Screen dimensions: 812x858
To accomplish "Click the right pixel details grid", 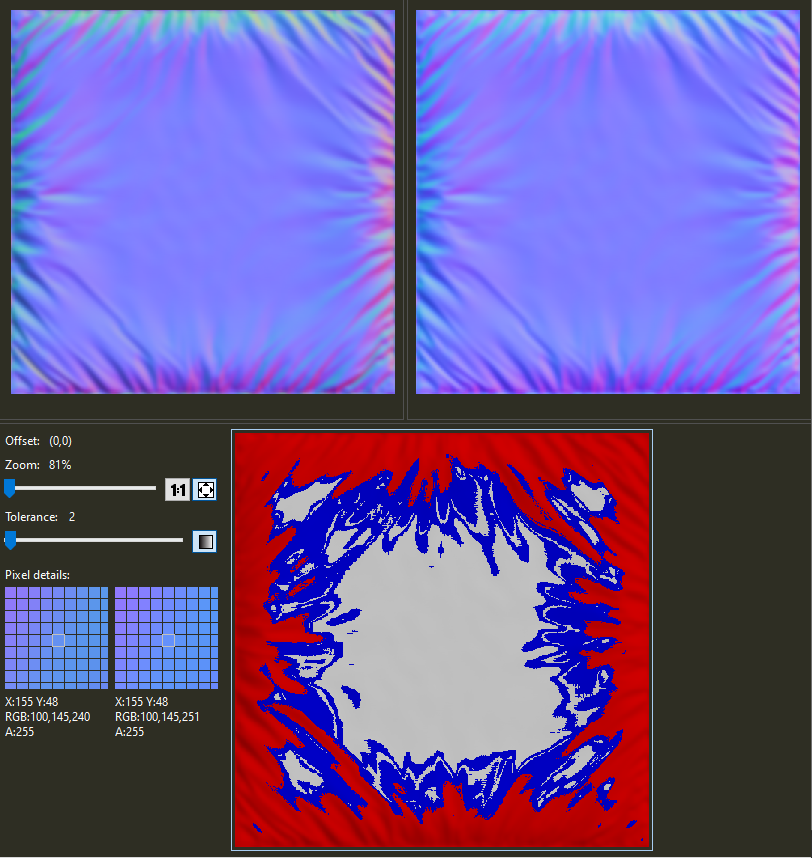I will pos(167,638).
